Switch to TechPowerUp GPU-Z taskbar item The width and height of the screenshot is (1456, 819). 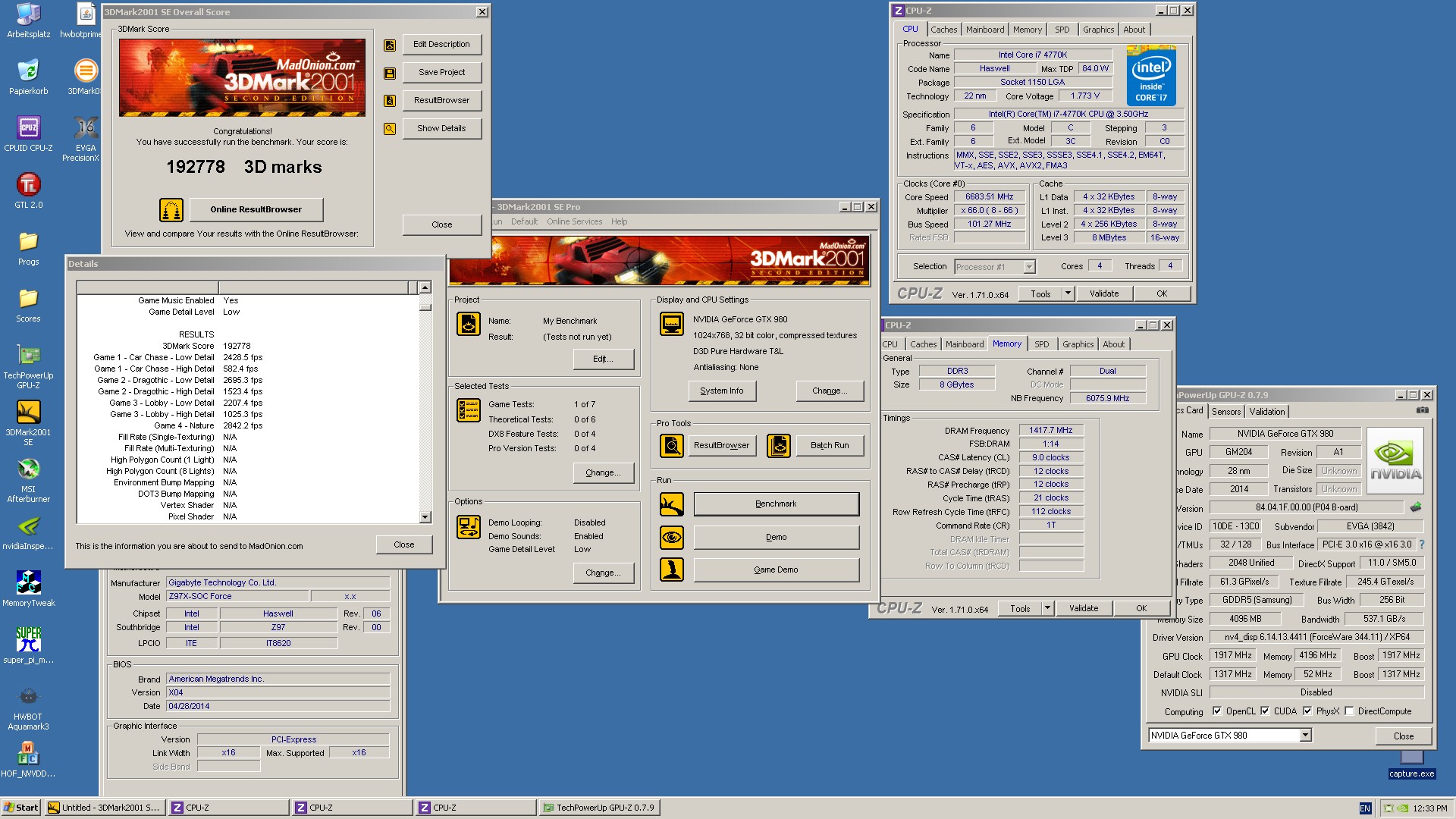click(599, 808)
